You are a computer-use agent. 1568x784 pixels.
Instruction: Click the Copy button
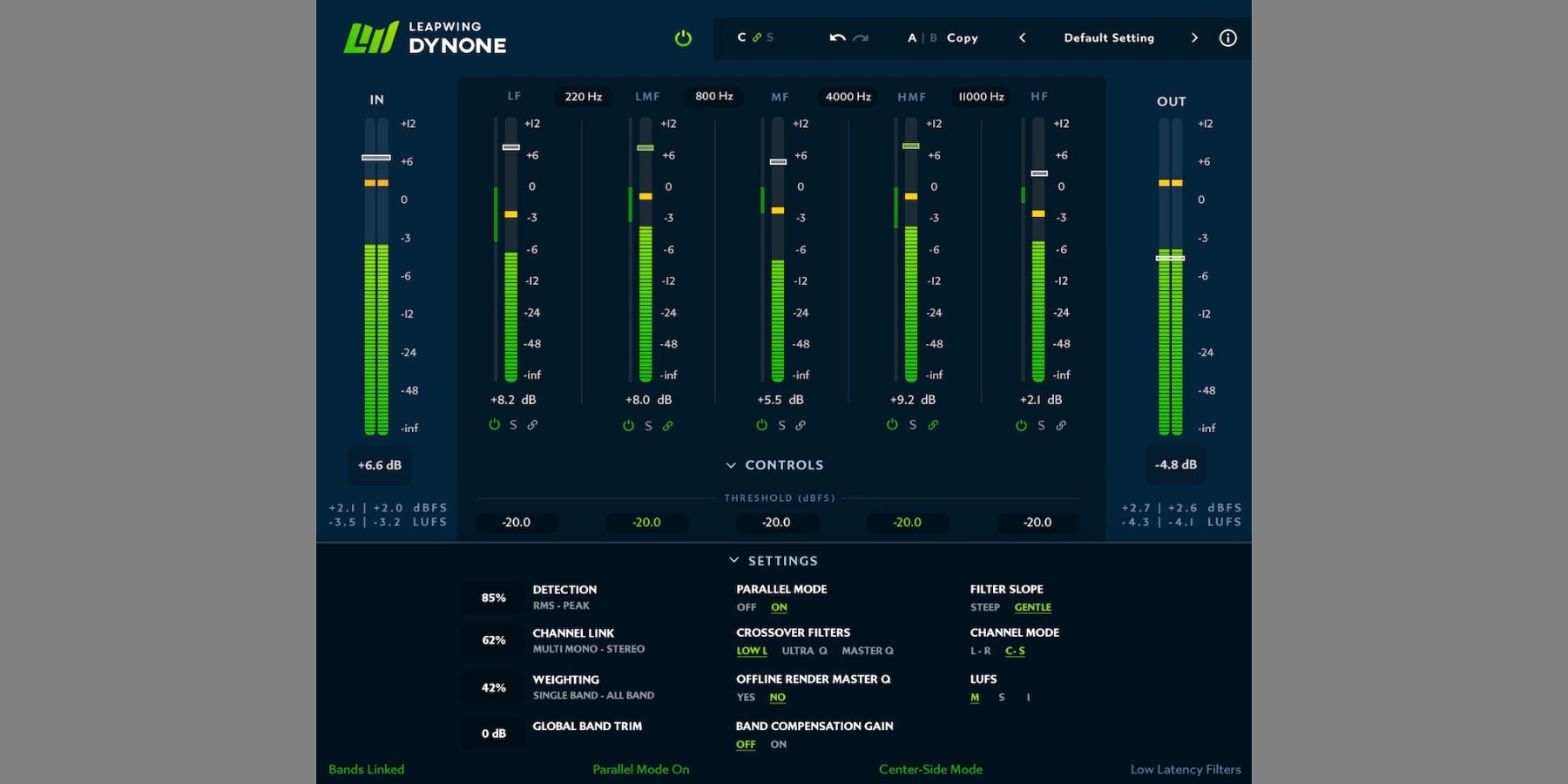click(x=962, y=38)
